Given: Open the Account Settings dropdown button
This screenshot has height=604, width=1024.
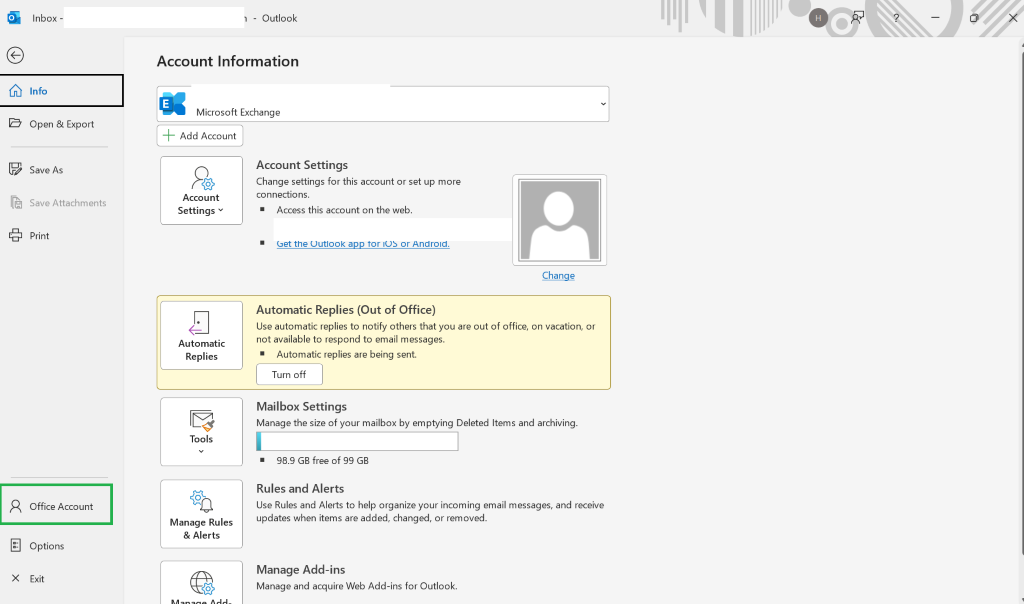Looking at the screenshot, I should [201, 191].
